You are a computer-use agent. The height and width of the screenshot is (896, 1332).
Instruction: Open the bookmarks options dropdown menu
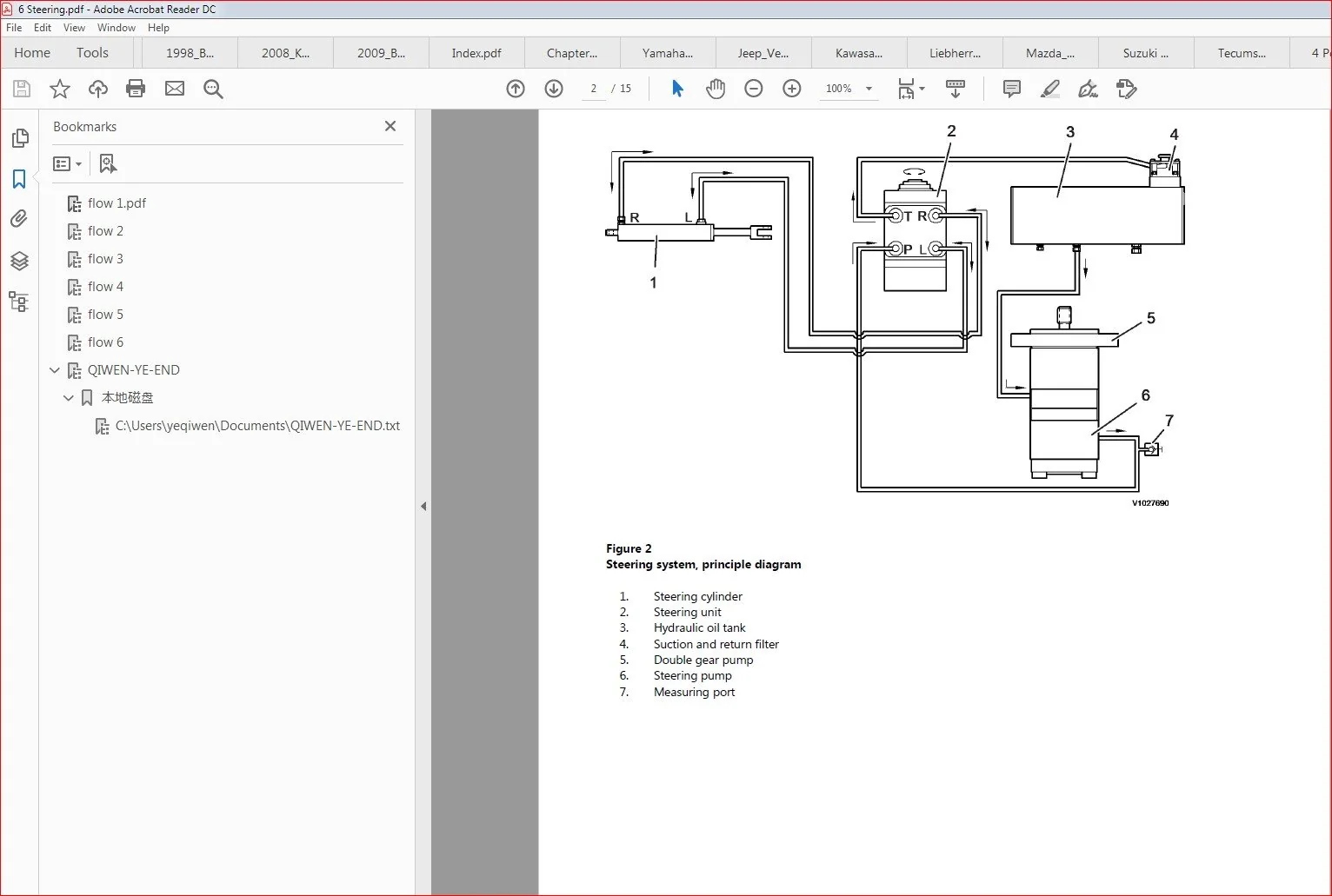pyautogui.click(x=67, y=163)
